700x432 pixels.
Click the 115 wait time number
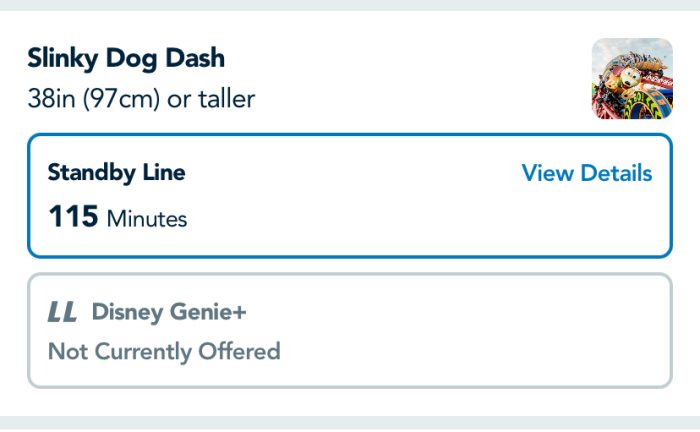[73, 217]
